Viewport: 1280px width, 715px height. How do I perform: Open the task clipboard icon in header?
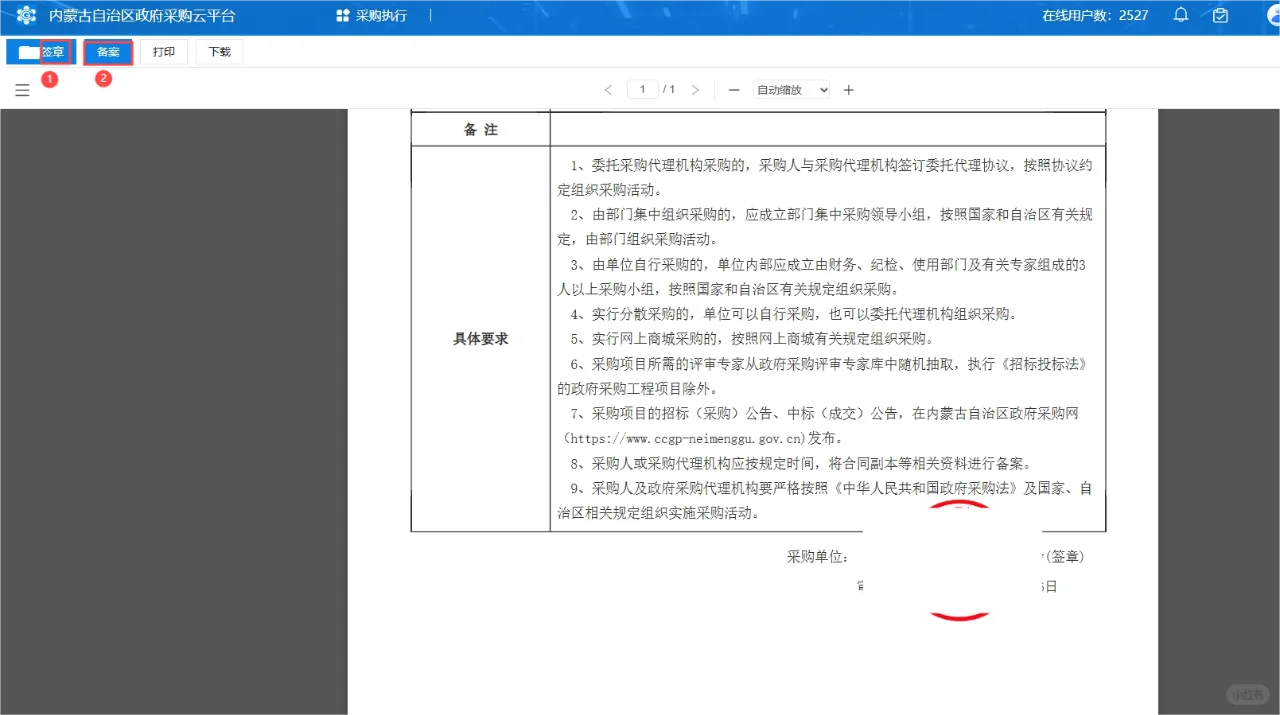click(x=1220, y=15)
